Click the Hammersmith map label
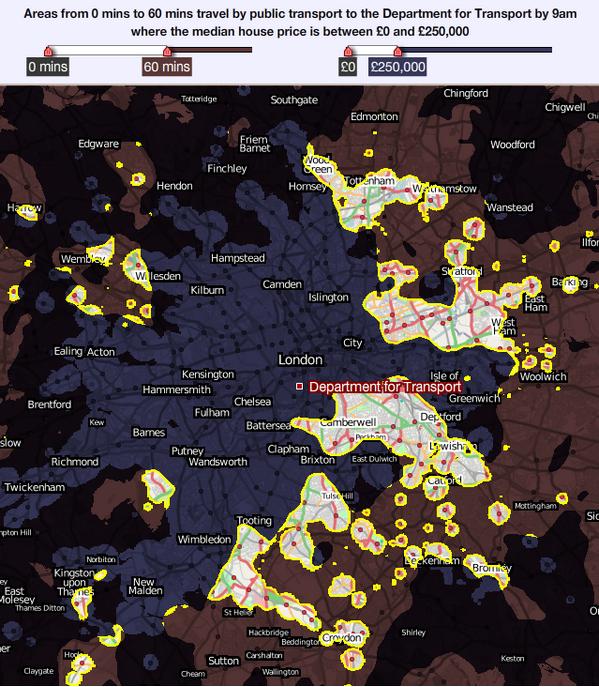 click(x=177, y=390)
